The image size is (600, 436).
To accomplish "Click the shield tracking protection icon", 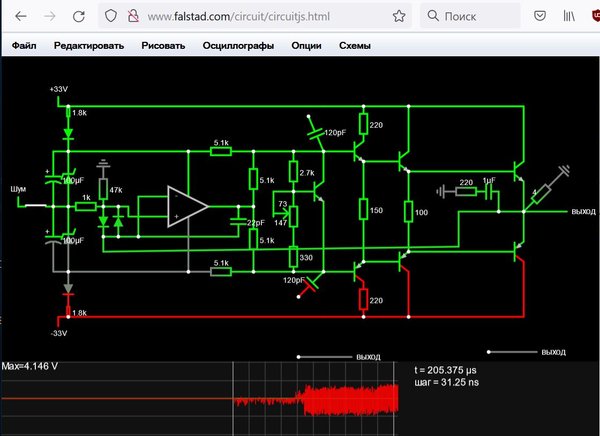I will 111,16.
